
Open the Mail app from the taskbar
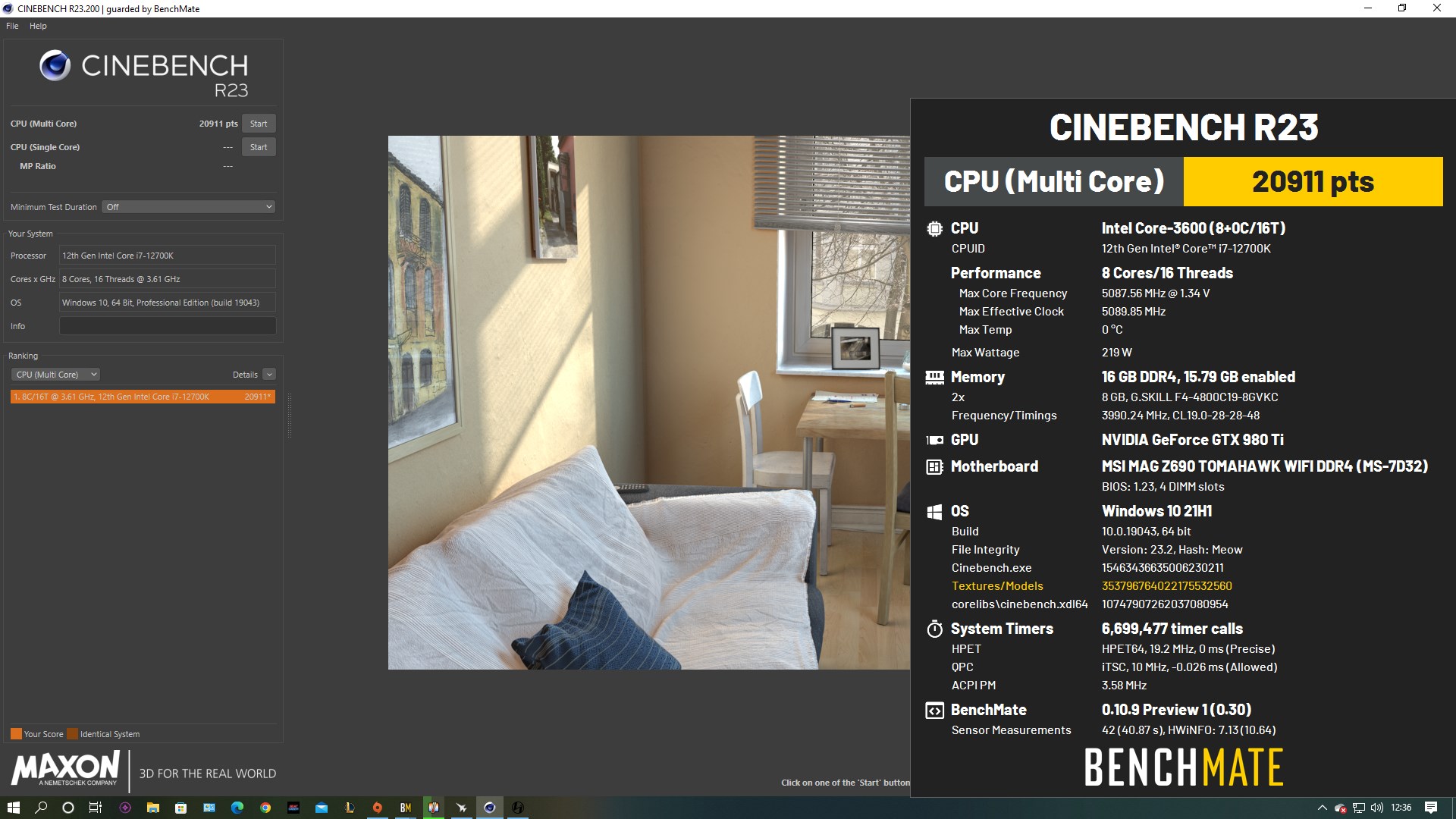click(322, 808)
